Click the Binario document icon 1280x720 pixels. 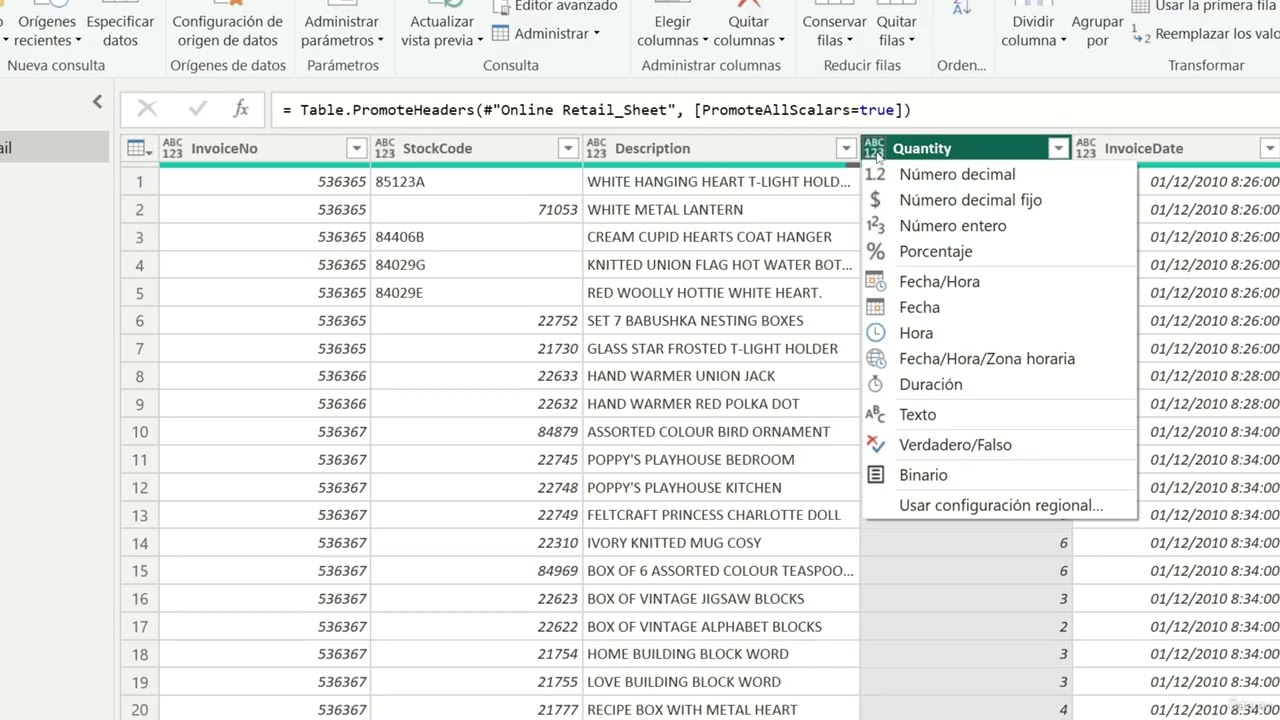[x=875, y=475]
